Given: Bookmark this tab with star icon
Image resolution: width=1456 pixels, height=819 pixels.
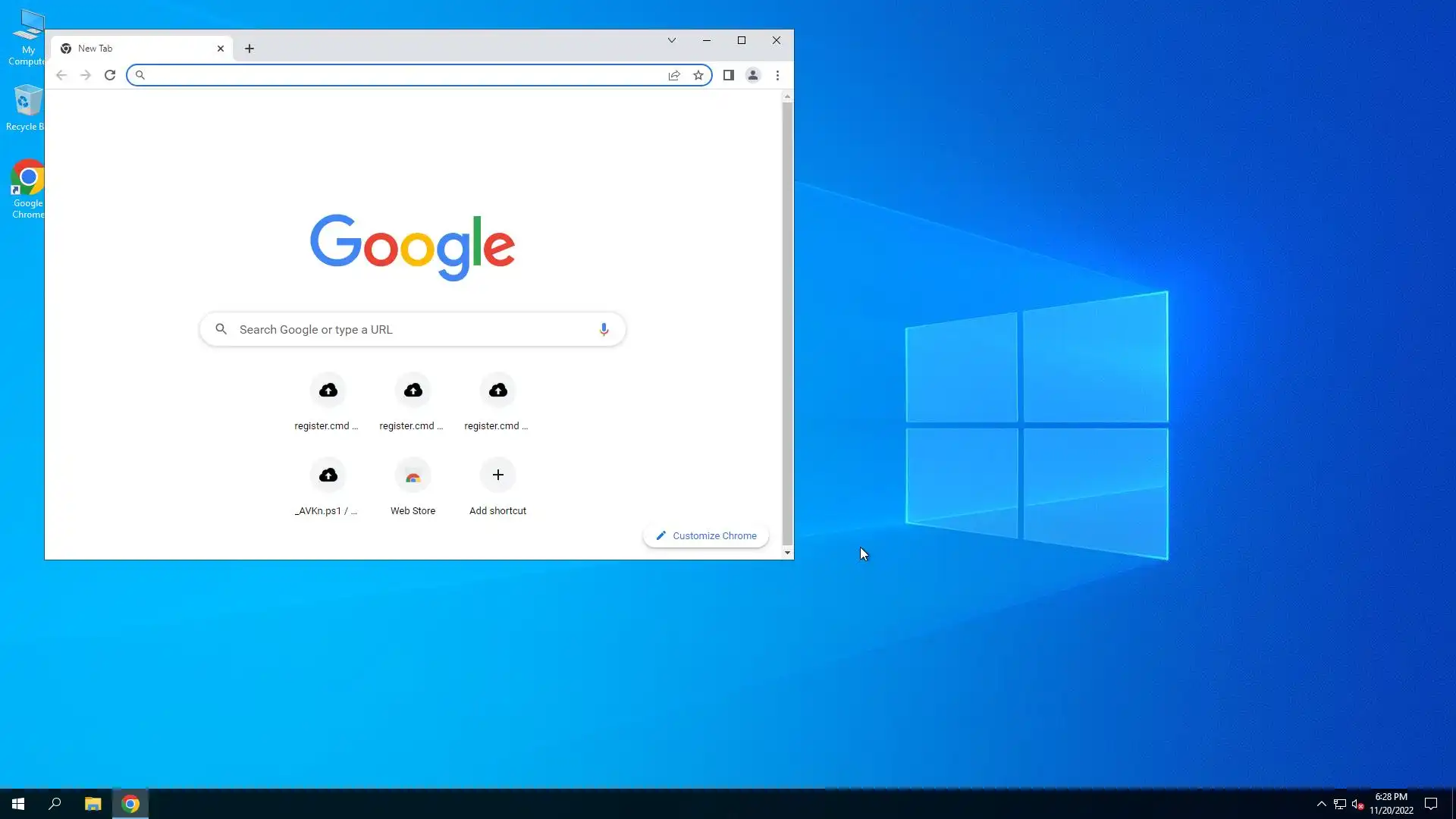Looking at the screenshot, I should point(698,75).
